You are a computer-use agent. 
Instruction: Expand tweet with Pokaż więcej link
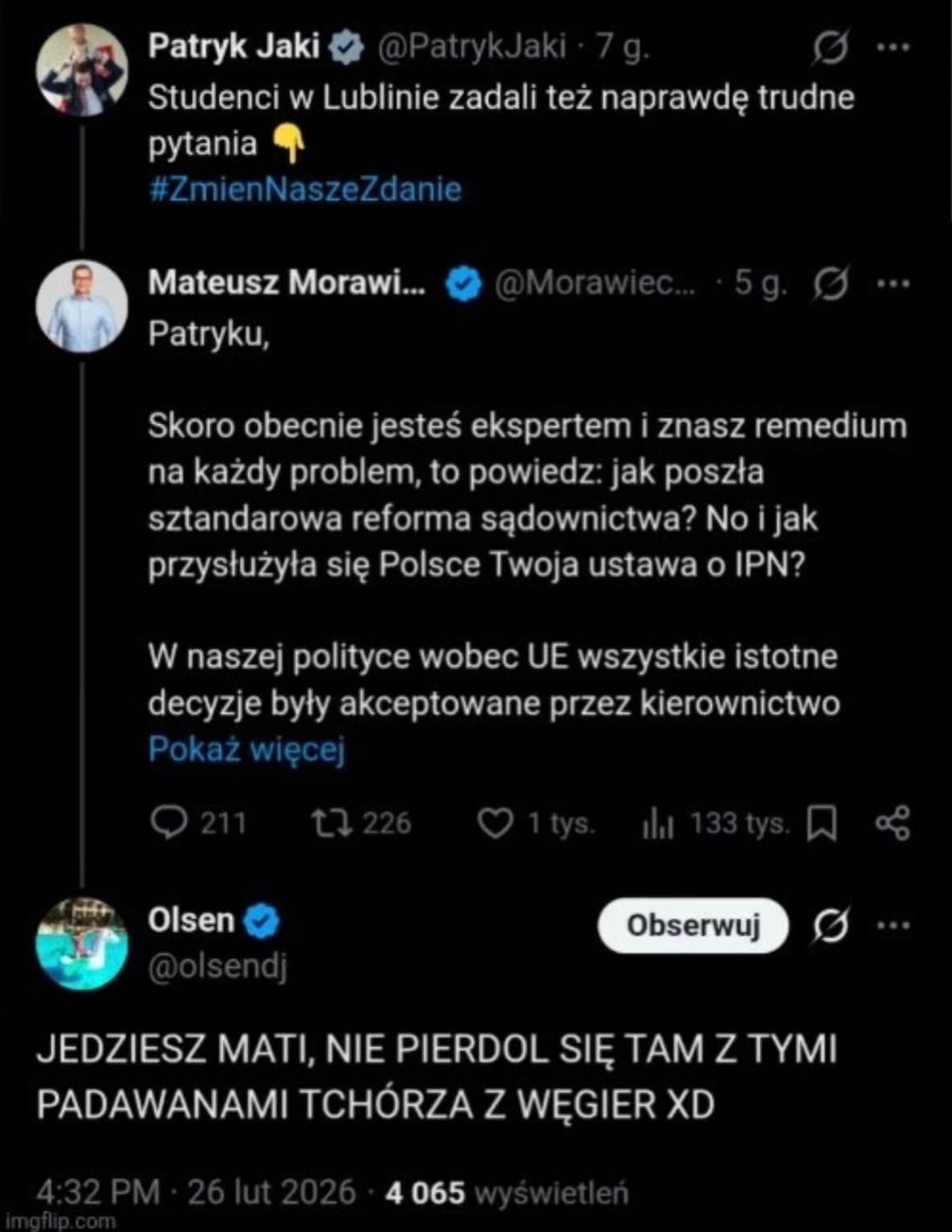coord(246,750)
